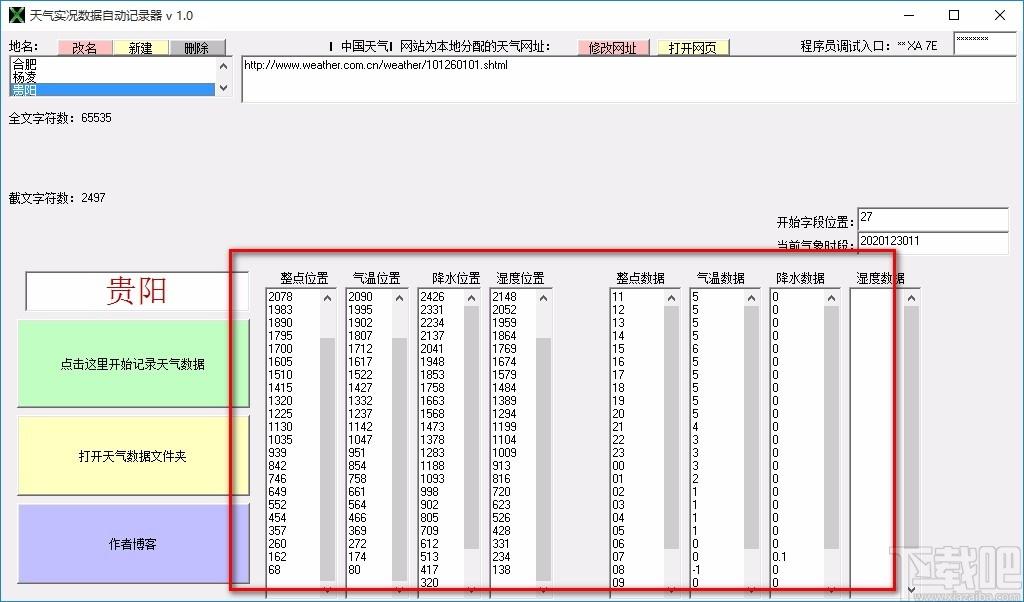Click up arrow of 湿度数据 list scrollbar

[911, 298]
